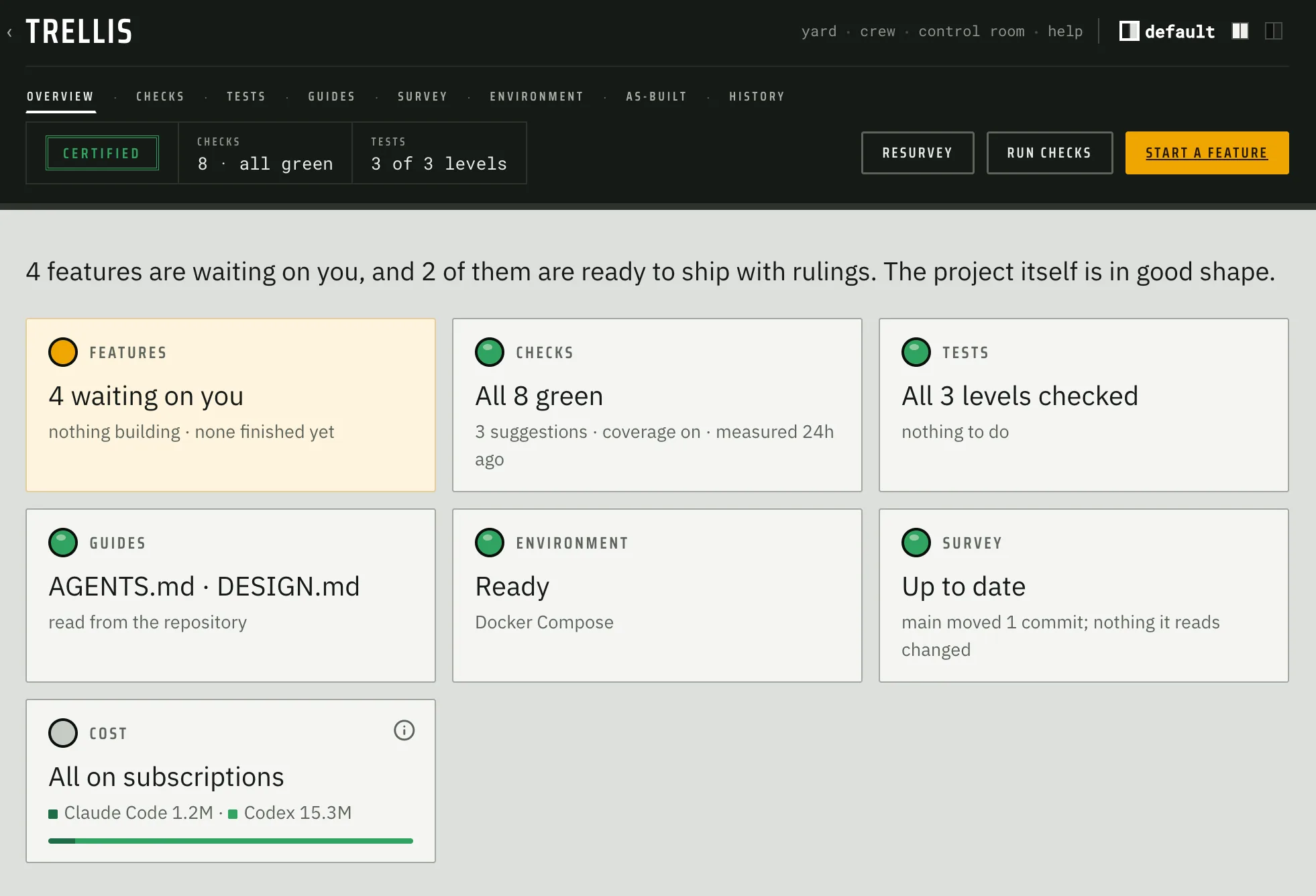Viewport: 1316px width, 896px height.
Task: Open the 'Ready' Environment card
Action: coord(657,596)
